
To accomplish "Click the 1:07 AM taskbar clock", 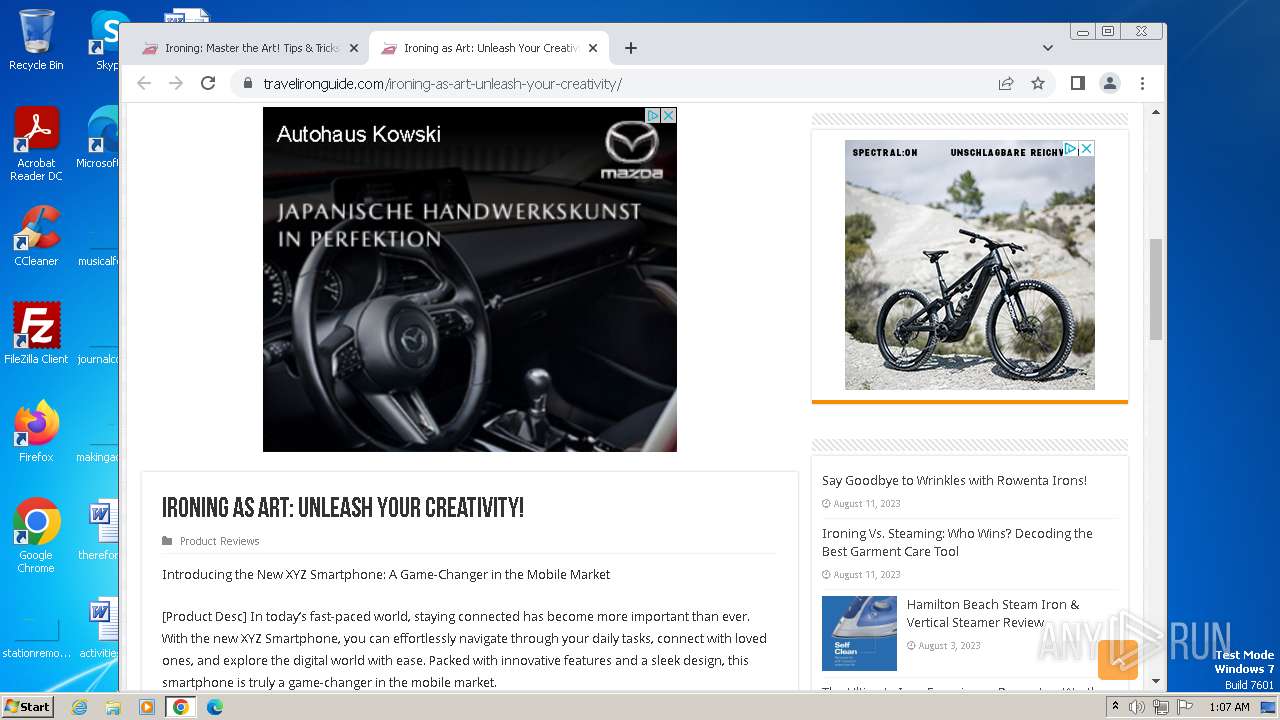I will click(1229, 707).
